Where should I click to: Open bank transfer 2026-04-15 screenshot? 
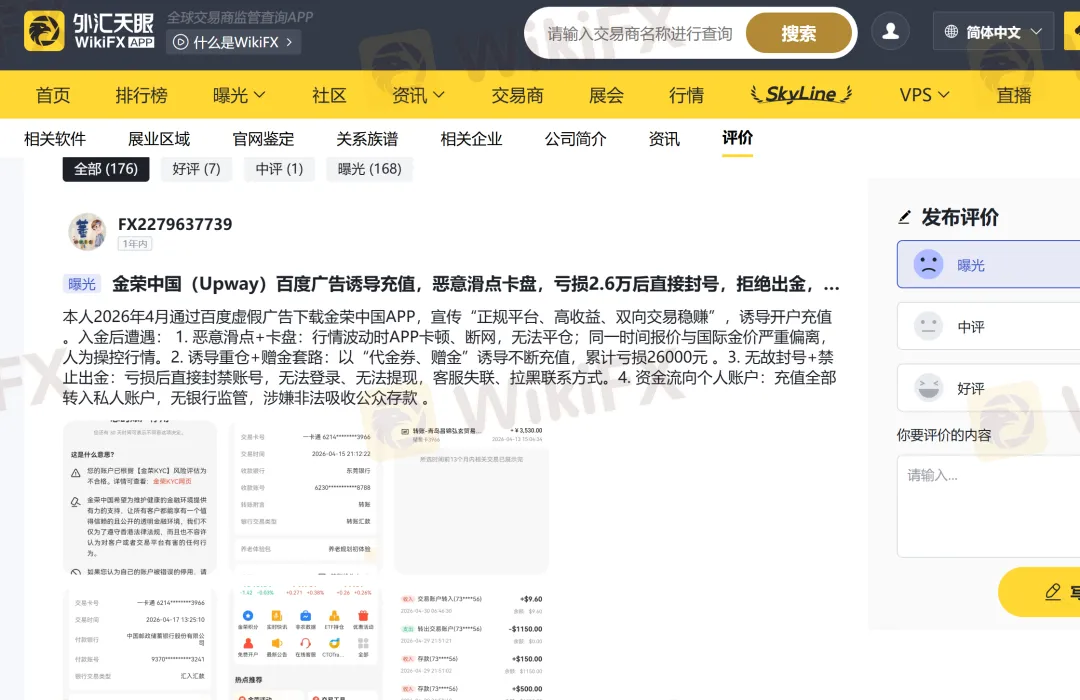click(305, 497)
